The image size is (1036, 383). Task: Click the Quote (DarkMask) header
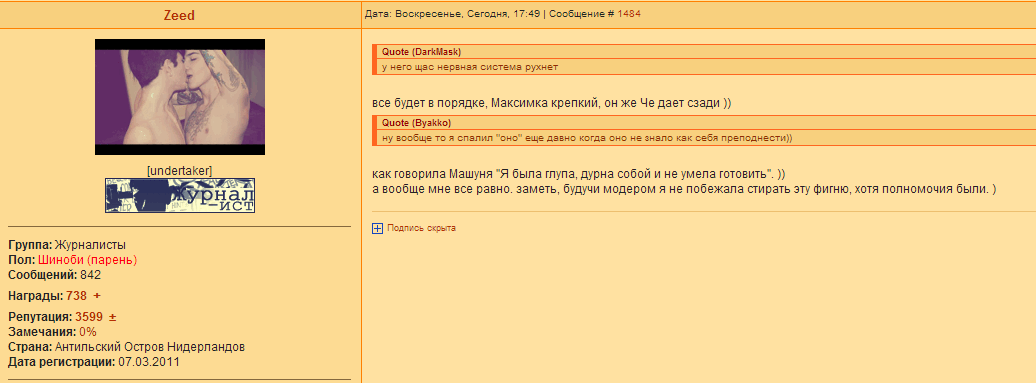click(421, 52)
